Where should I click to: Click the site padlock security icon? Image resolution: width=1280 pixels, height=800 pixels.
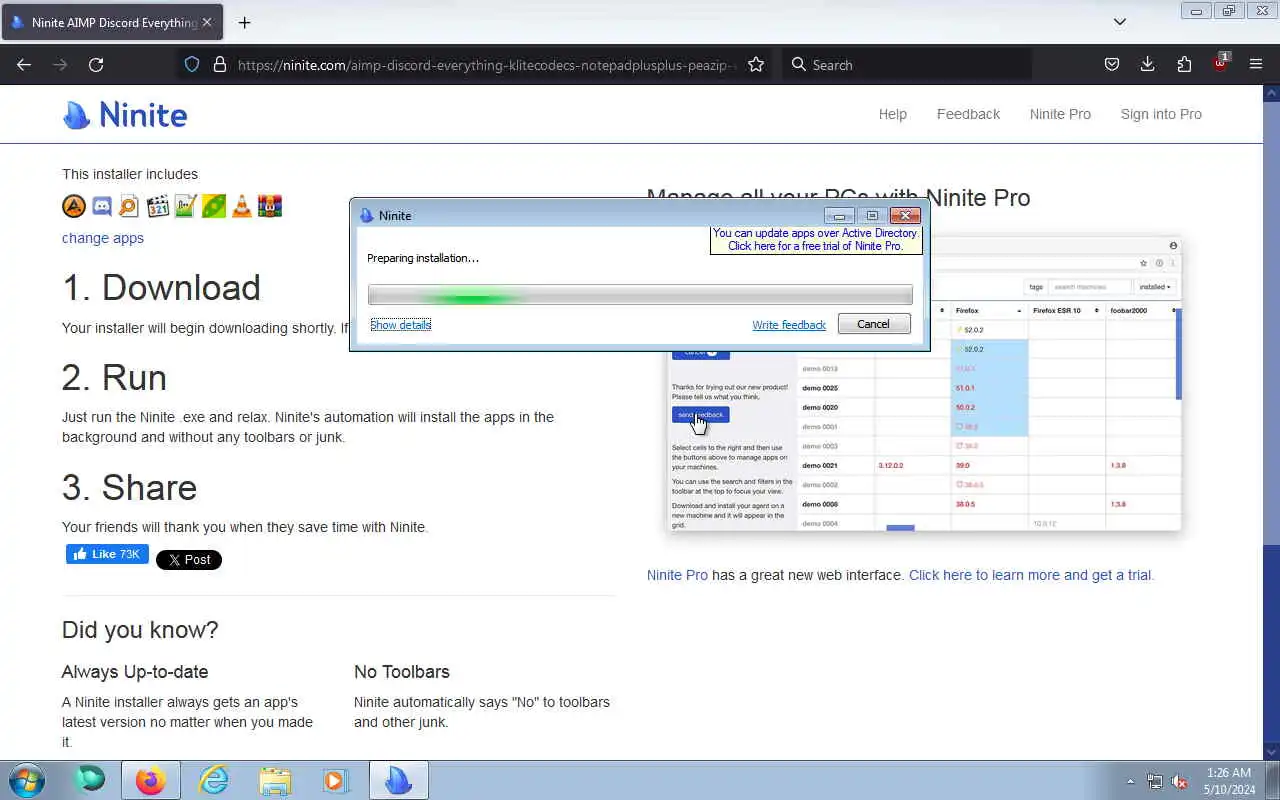220,64
